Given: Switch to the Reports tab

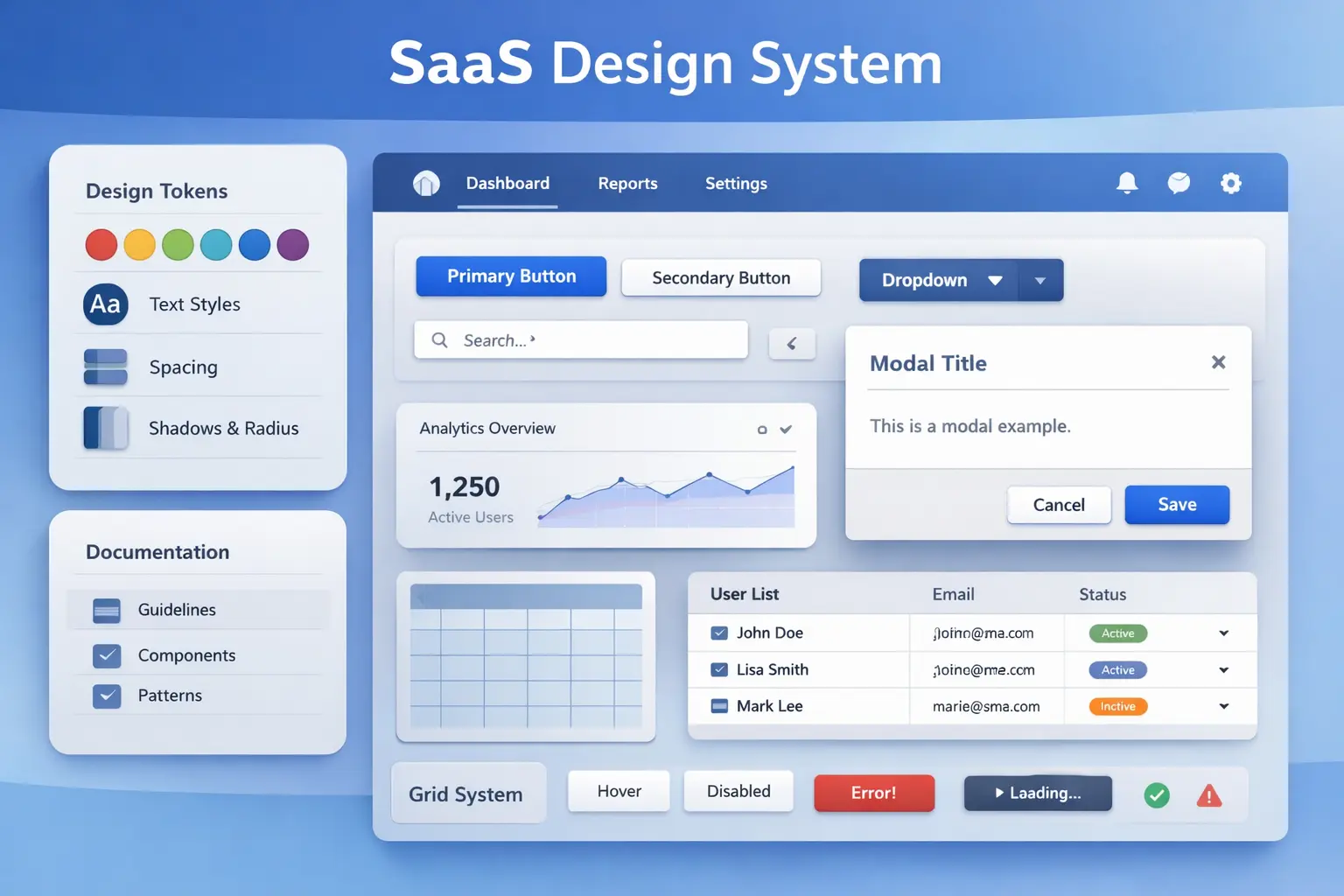Looking at the screenshot, I should point(627,183).
